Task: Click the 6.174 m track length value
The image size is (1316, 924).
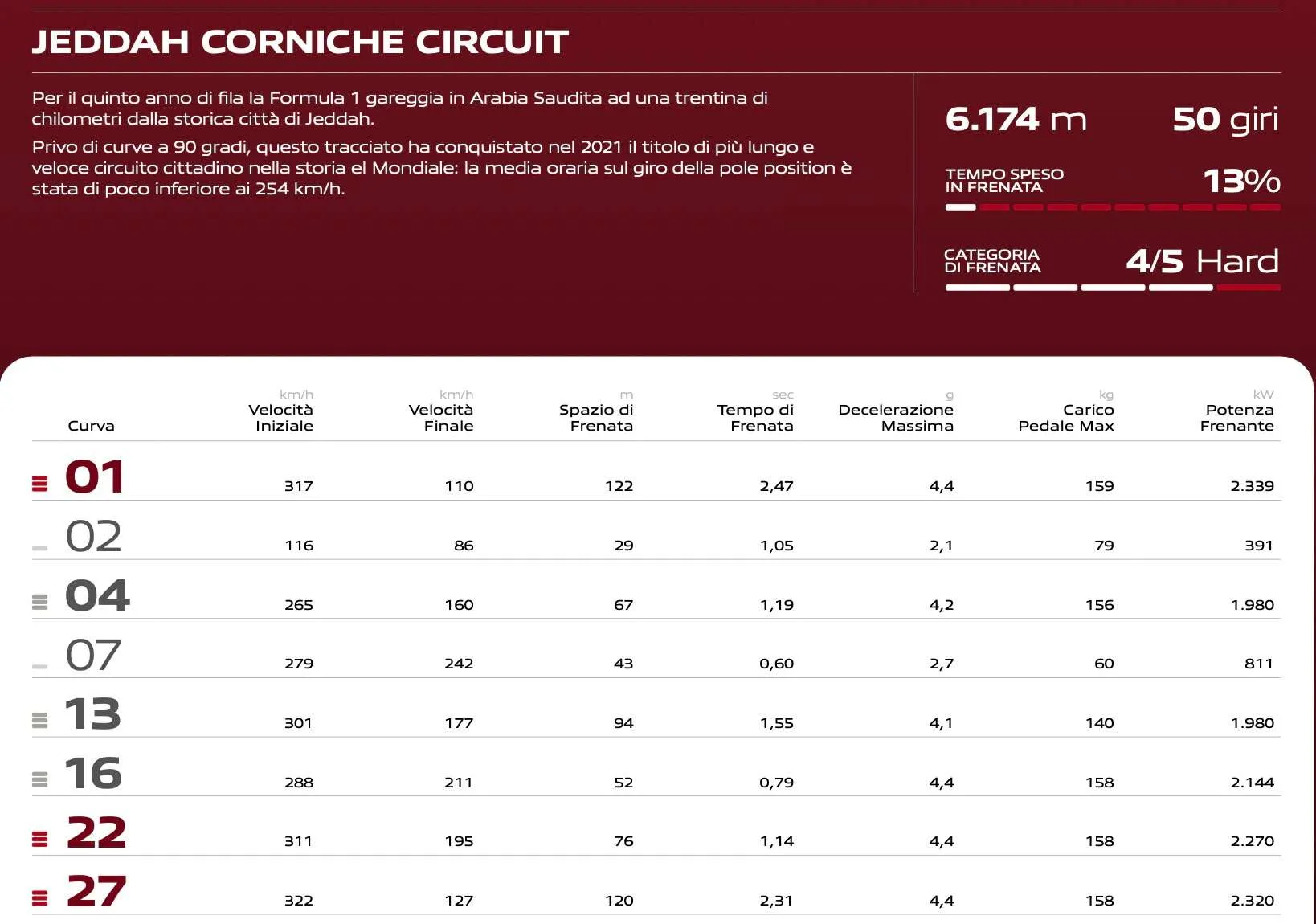Action: (x=1016, y=119)
